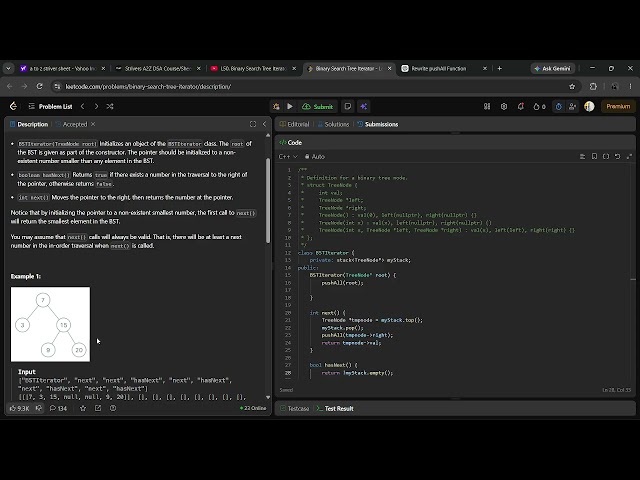Reset code to default icon
The image size is (640, 480).
618,157
